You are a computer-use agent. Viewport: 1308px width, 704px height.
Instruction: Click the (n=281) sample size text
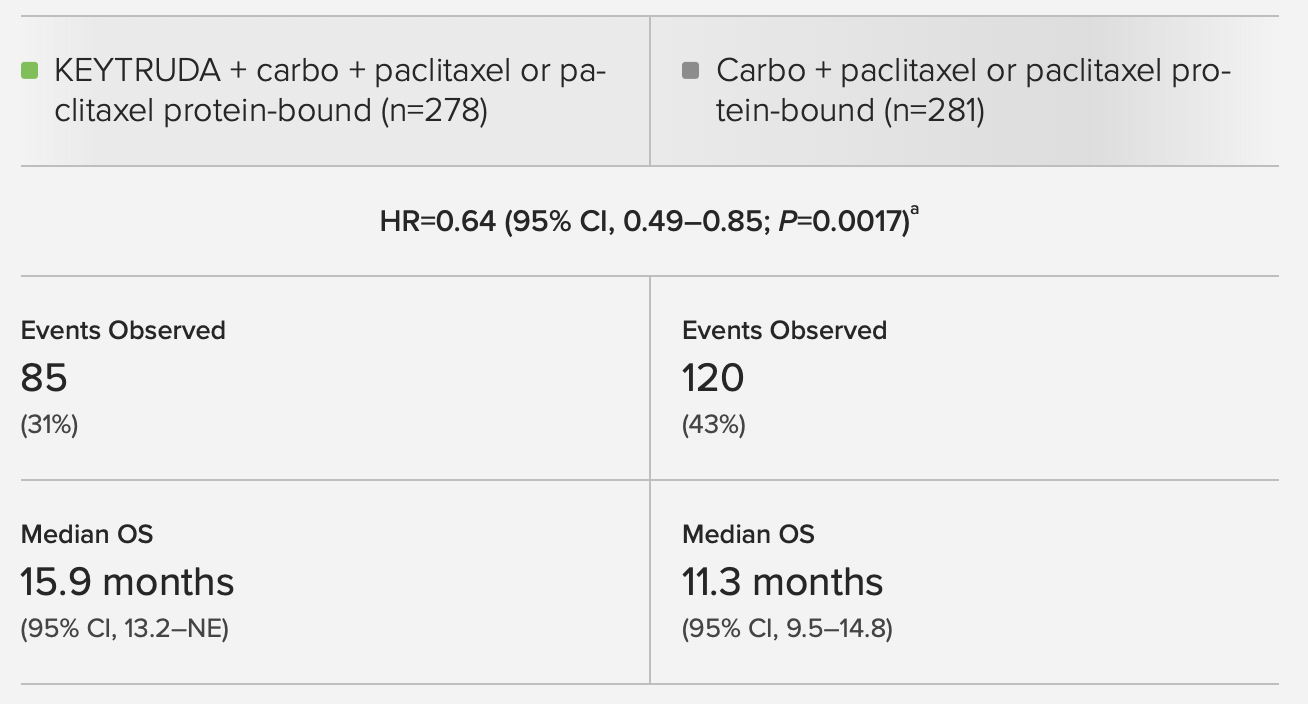(934, 110)
